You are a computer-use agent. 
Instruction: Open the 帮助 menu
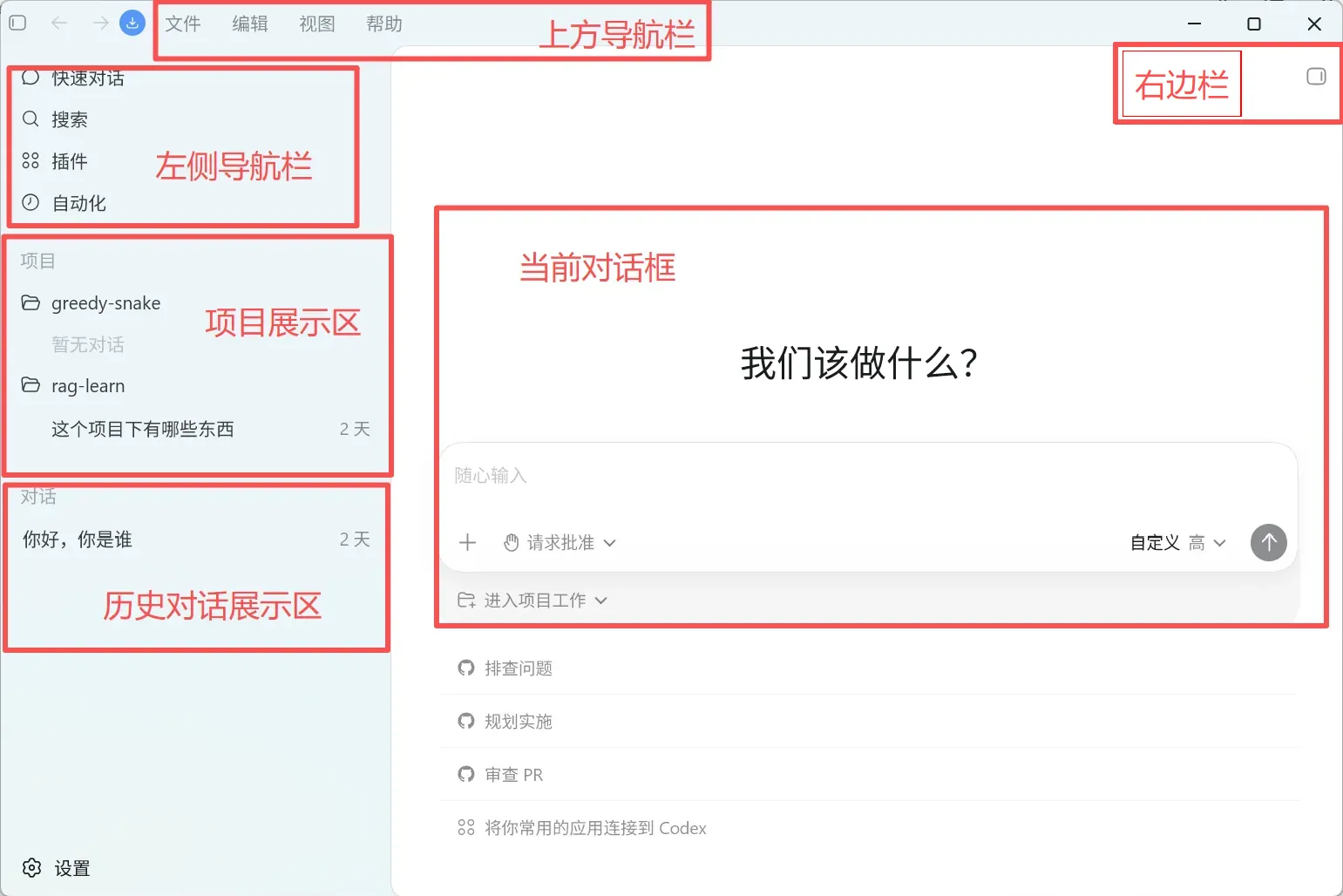(x=384, y=24)
